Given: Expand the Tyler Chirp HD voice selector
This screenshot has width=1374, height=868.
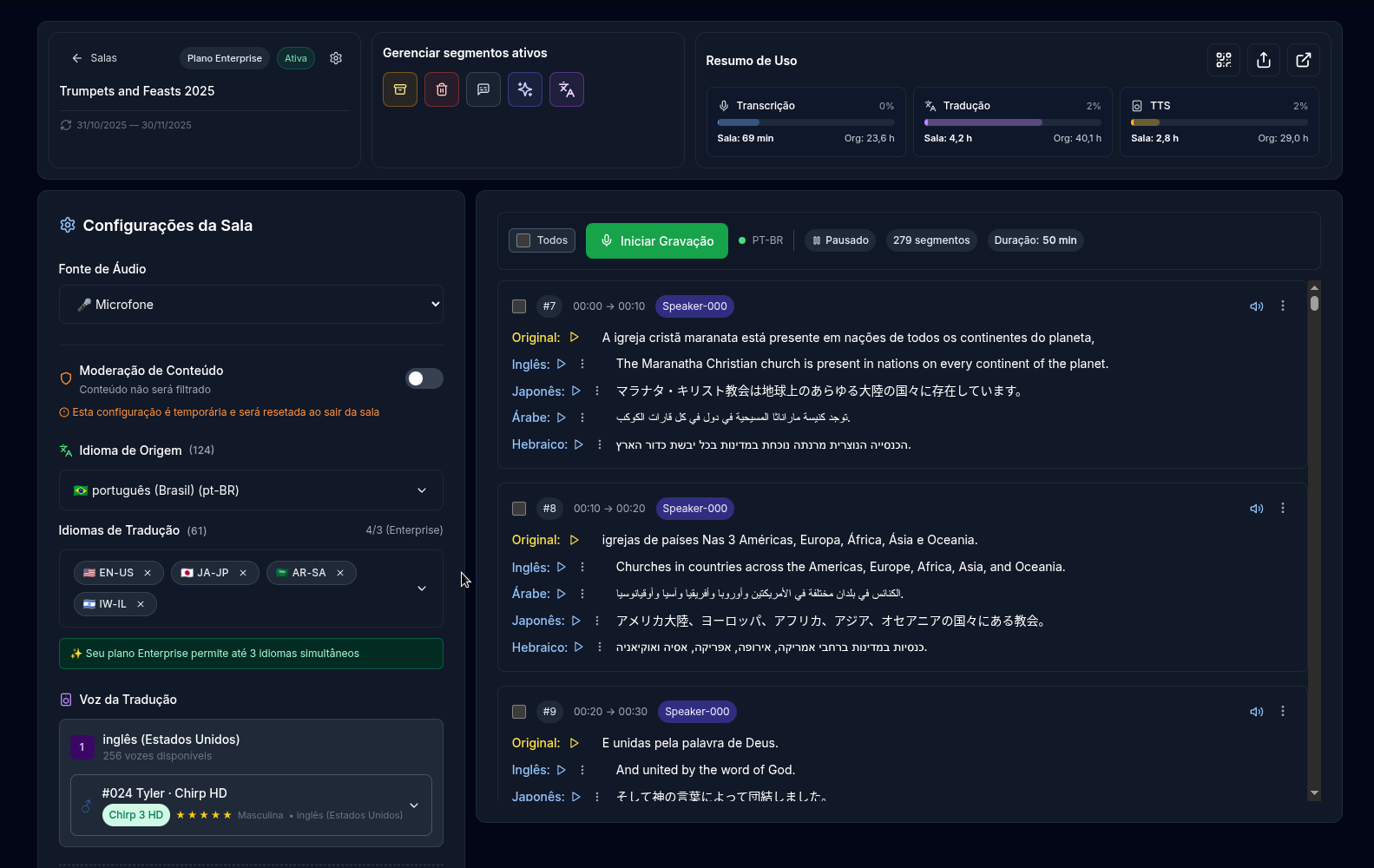Looking at the screenshot, I should click(414, 806).
